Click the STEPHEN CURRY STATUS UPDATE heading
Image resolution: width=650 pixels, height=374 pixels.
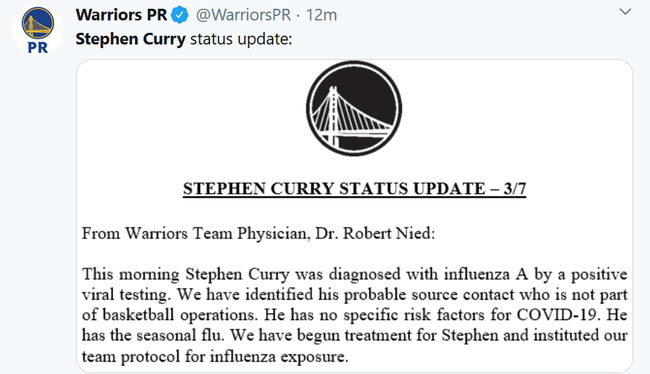(354, 189)
